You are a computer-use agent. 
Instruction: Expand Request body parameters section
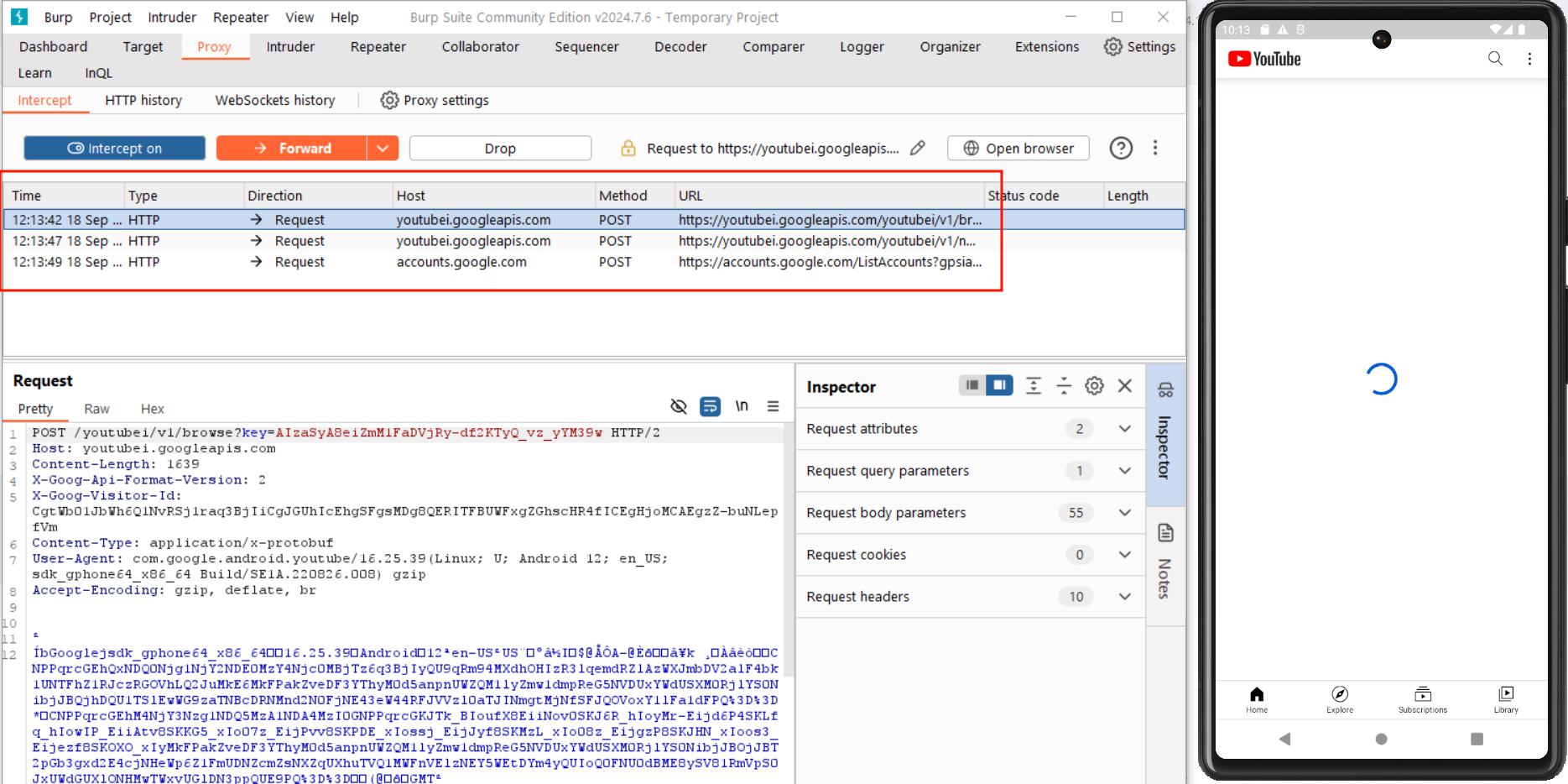[1124, 513]
